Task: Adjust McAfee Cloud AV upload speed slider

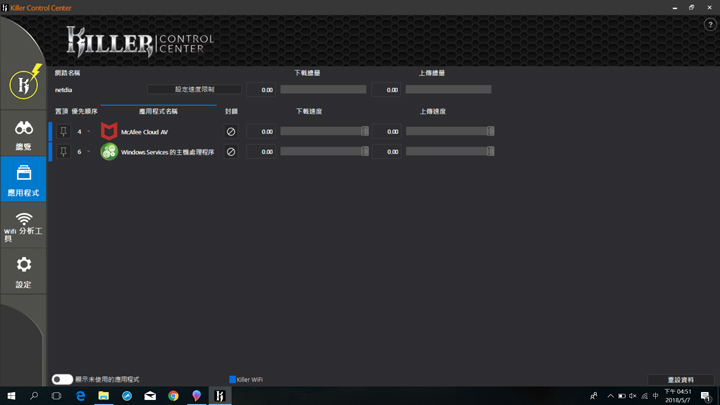Action: (x=490, y=131)
